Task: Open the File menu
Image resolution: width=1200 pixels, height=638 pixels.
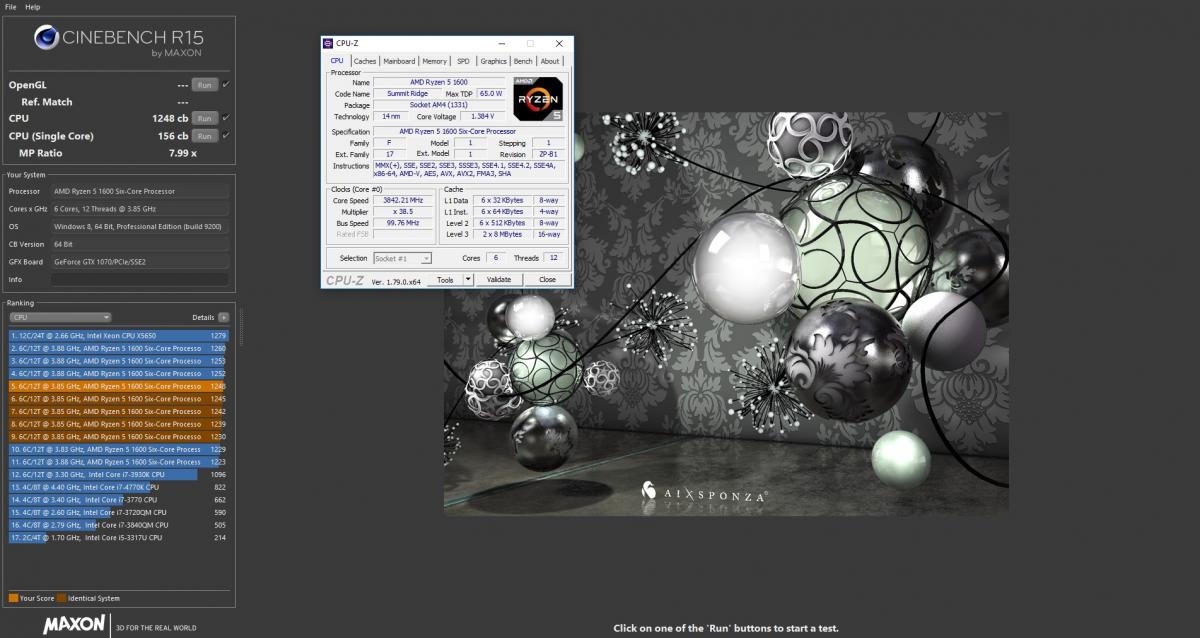Action: 11,7
